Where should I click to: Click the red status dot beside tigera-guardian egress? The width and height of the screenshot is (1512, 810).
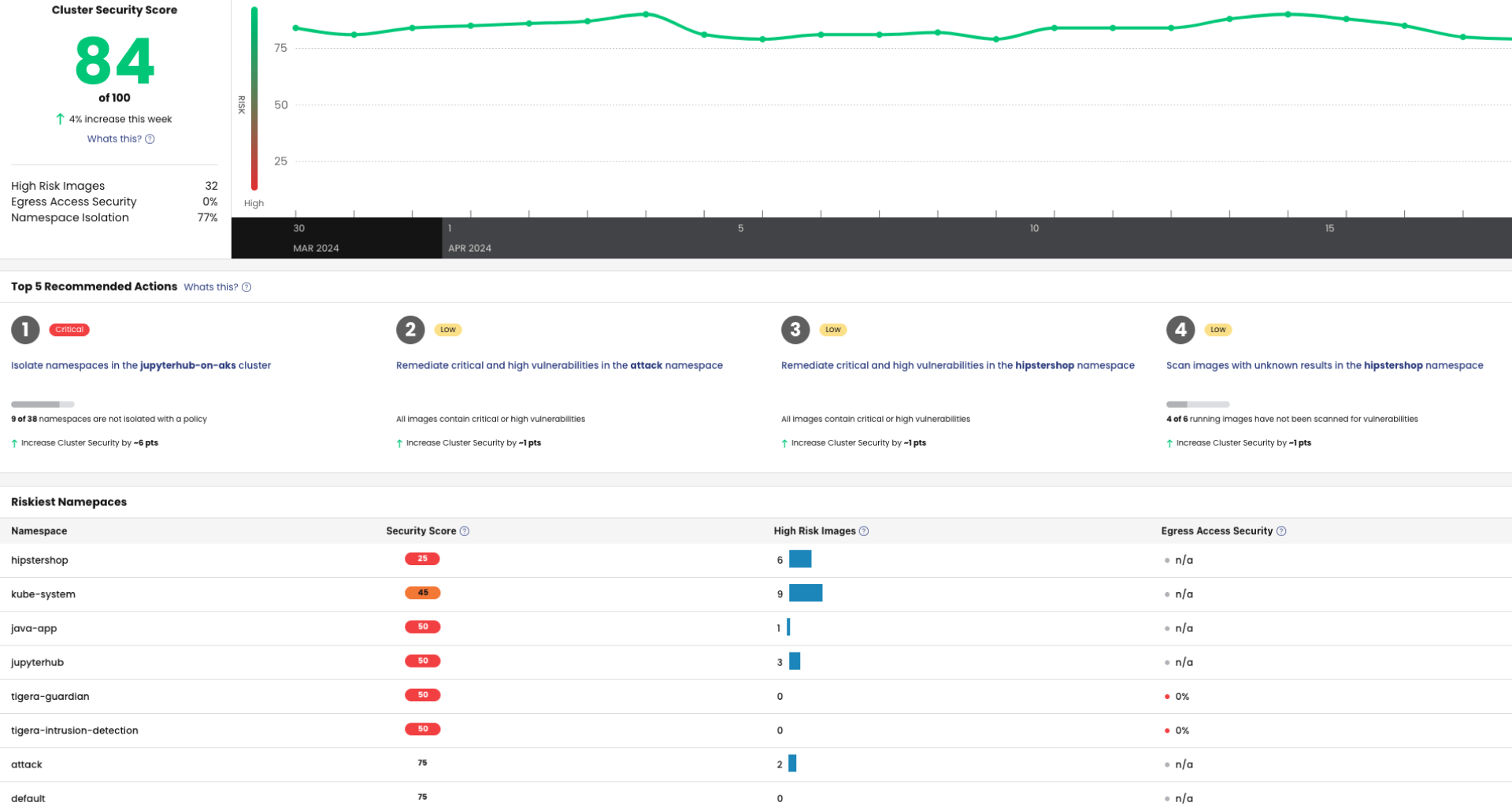pyautogui.click(x=1166, y=697)
